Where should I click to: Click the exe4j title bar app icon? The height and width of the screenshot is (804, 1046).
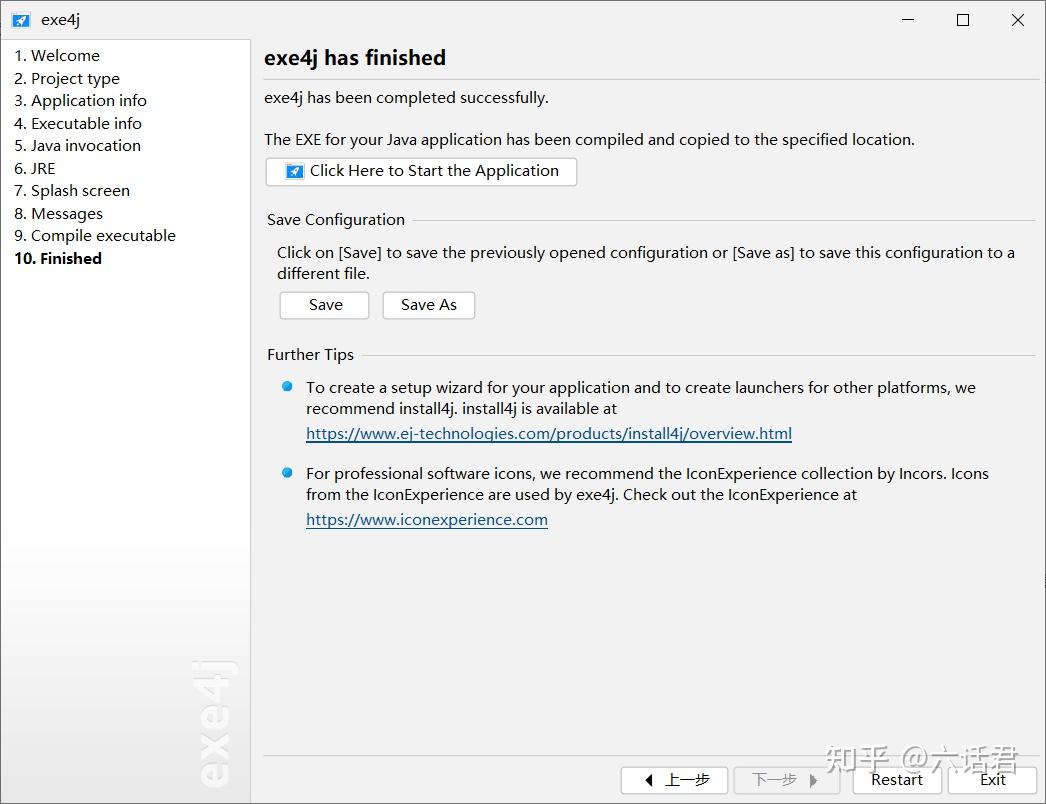pos(20,20)
